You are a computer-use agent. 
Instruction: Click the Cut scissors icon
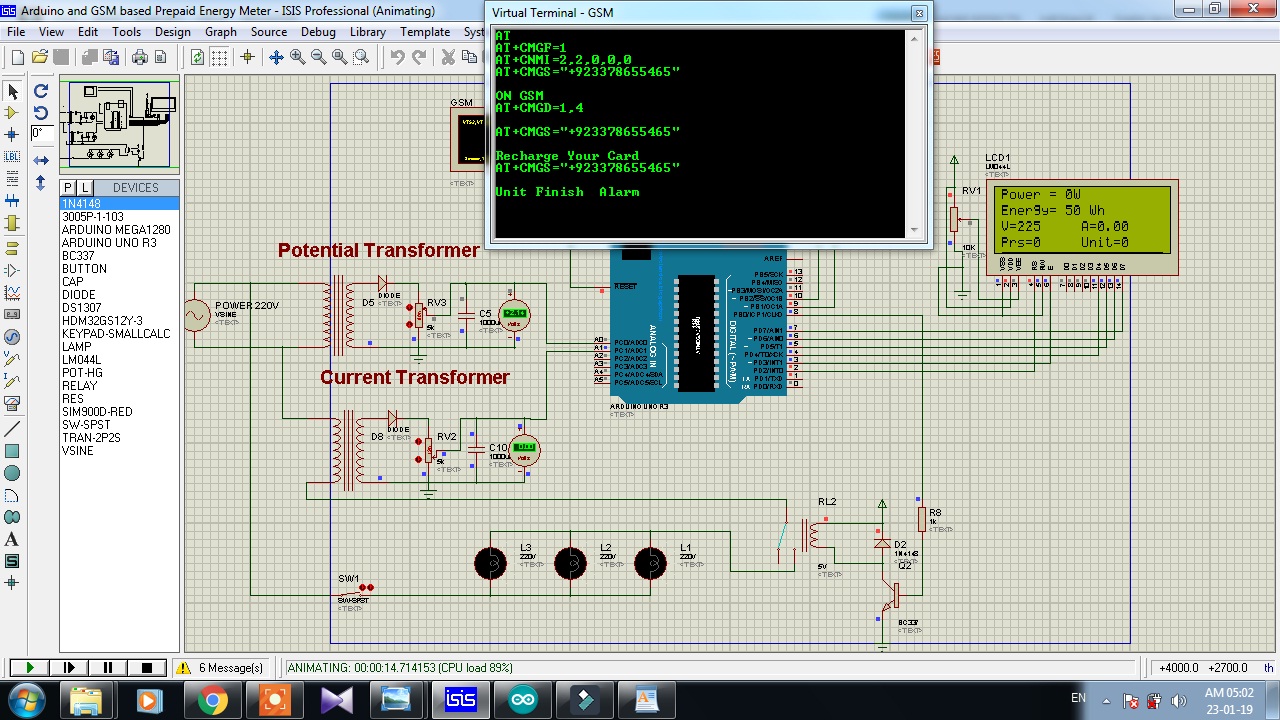click(448, 57)
